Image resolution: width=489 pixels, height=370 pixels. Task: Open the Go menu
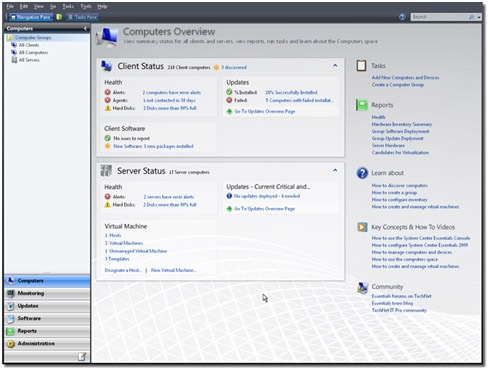[x=53, y=6]
